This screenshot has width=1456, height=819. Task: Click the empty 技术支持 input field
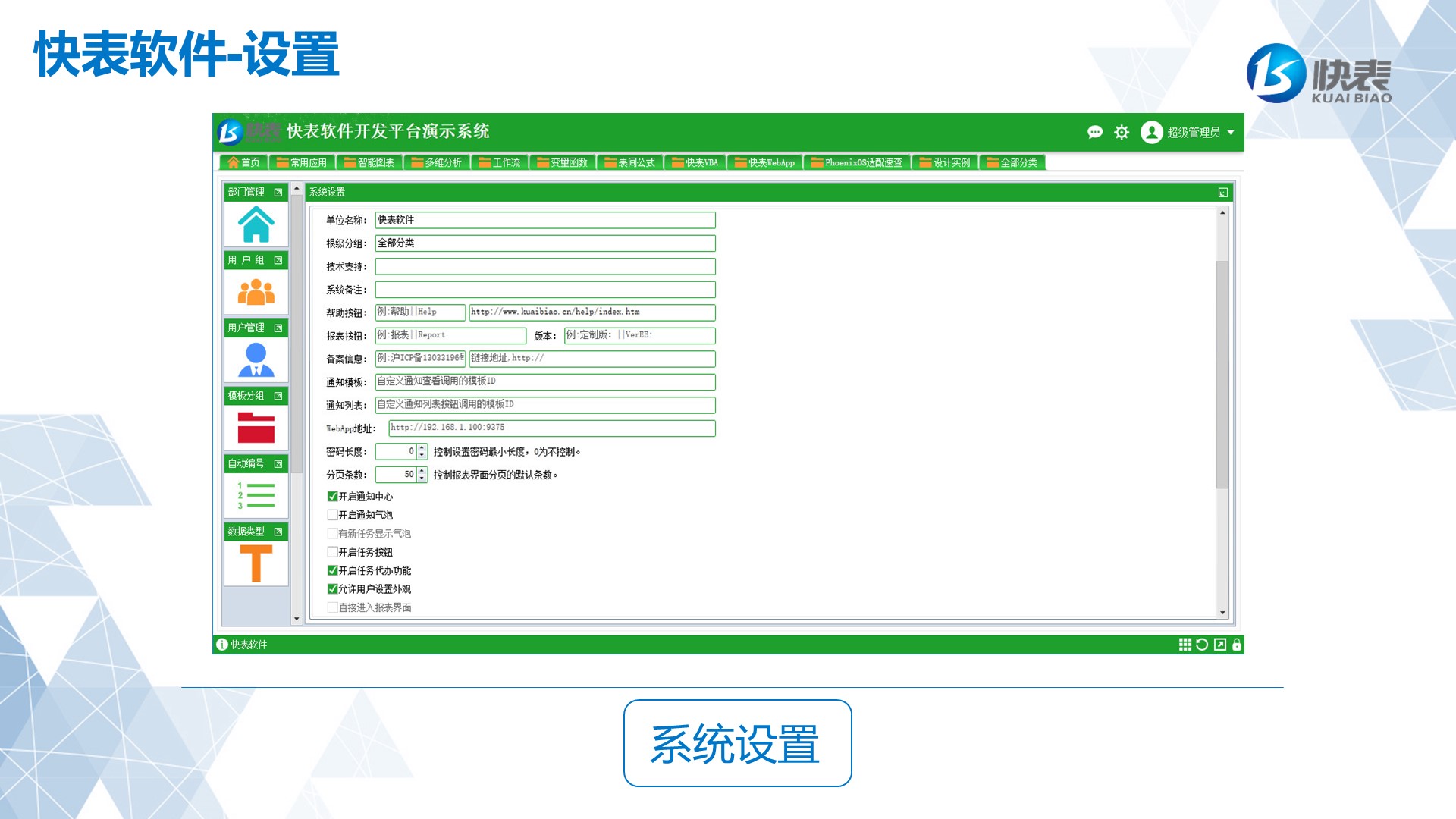545,267
